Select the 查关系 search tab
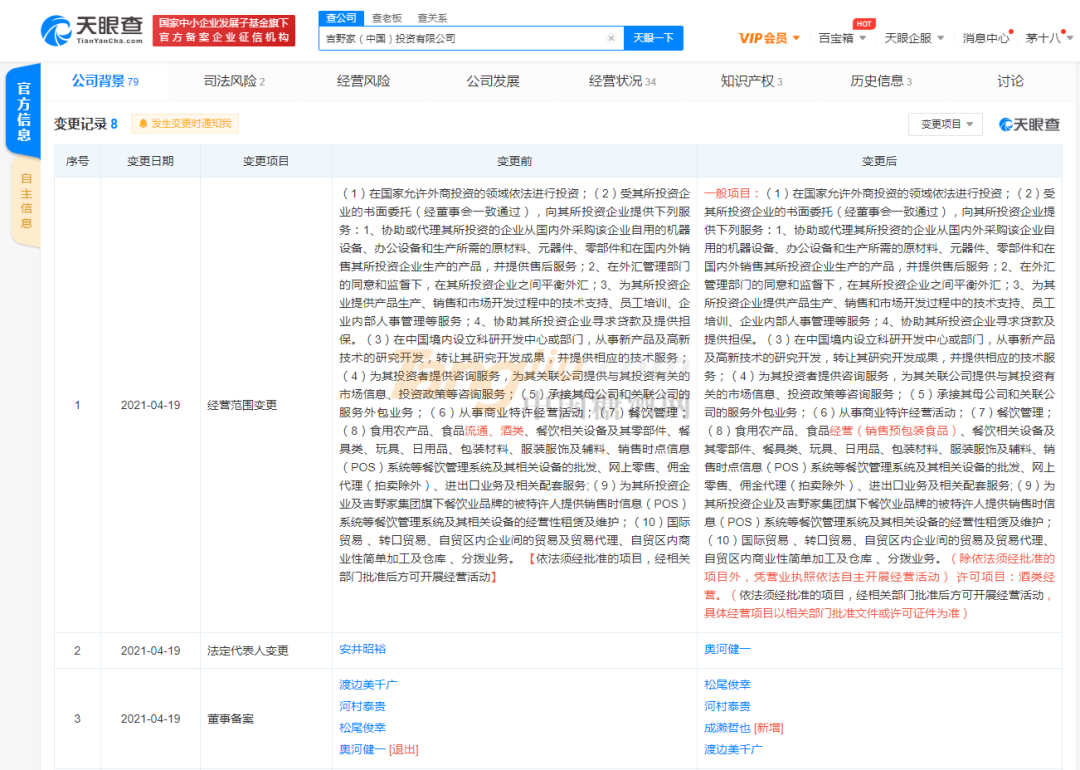Image resolution: width=1080 pixels, height=770 pixels. pyautogui.click(x=432, y=18)
